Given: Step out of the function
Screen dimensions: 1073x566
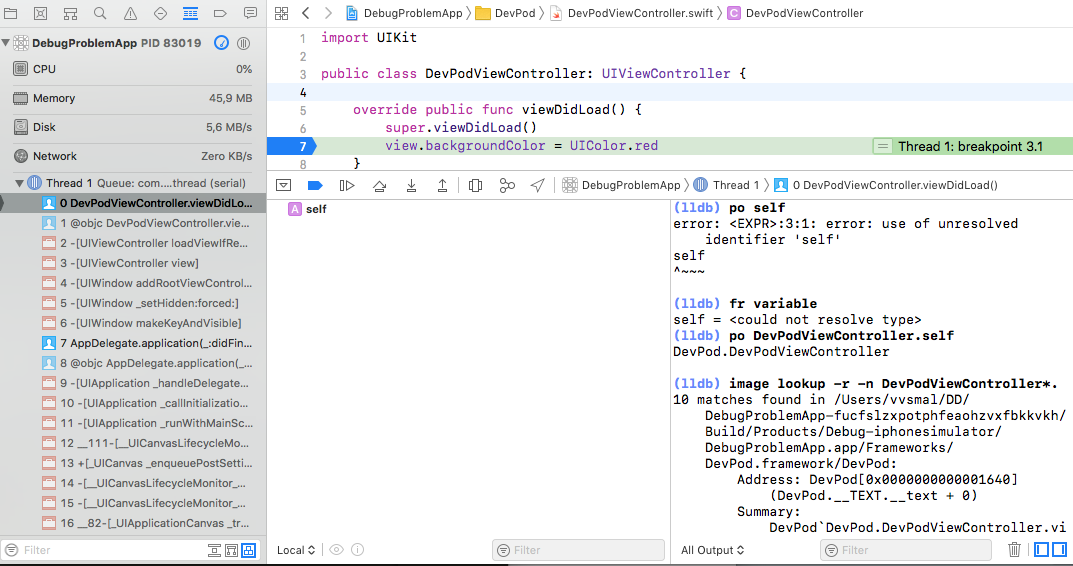Looking at the screenshot, I should point(443,185).
